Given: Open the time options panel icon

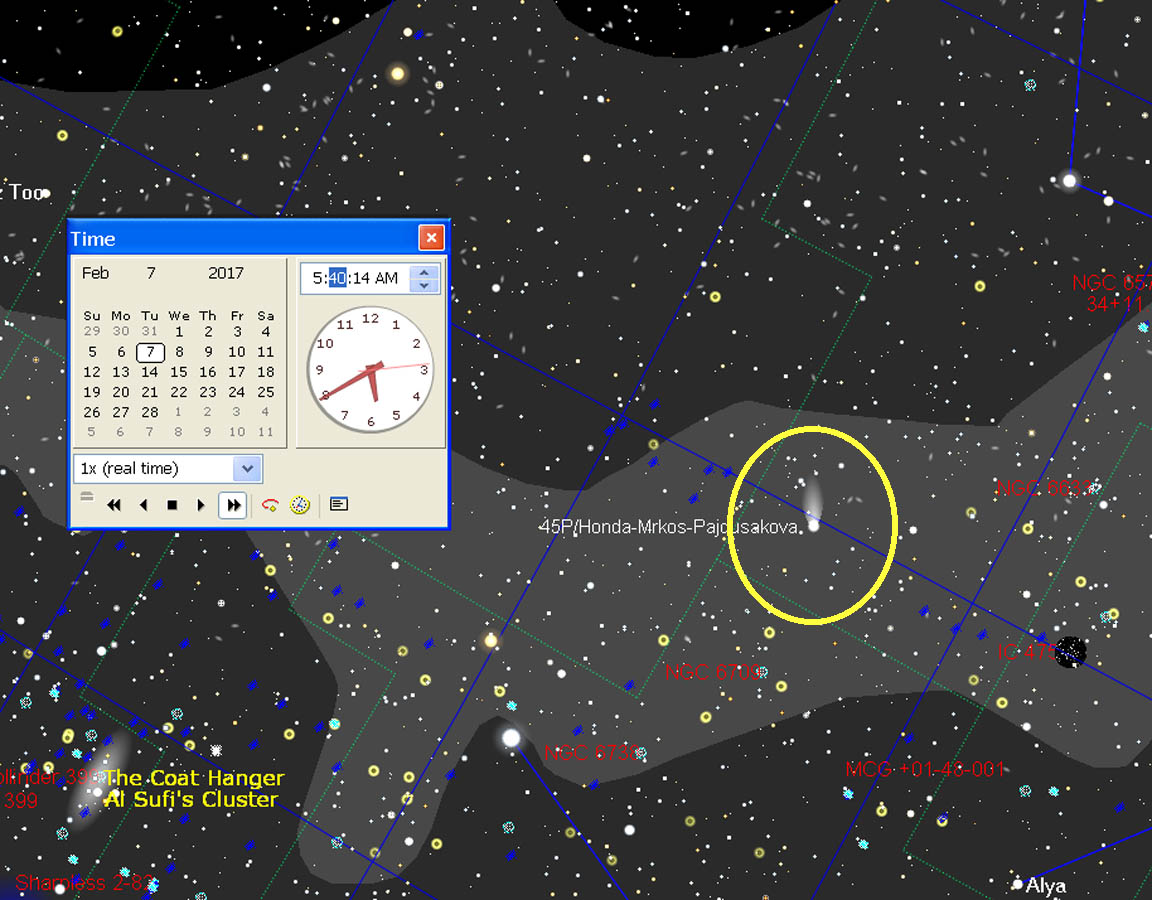Looking at the screenshot, I should pyautogui.click(x=339, y=504).
